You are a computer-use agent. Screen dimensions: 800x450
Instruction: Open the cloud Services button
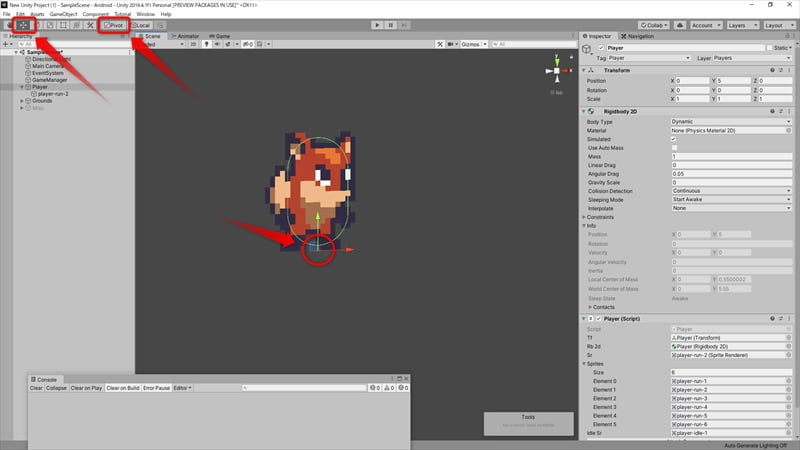pyautogui.click(x=680, y=25)
